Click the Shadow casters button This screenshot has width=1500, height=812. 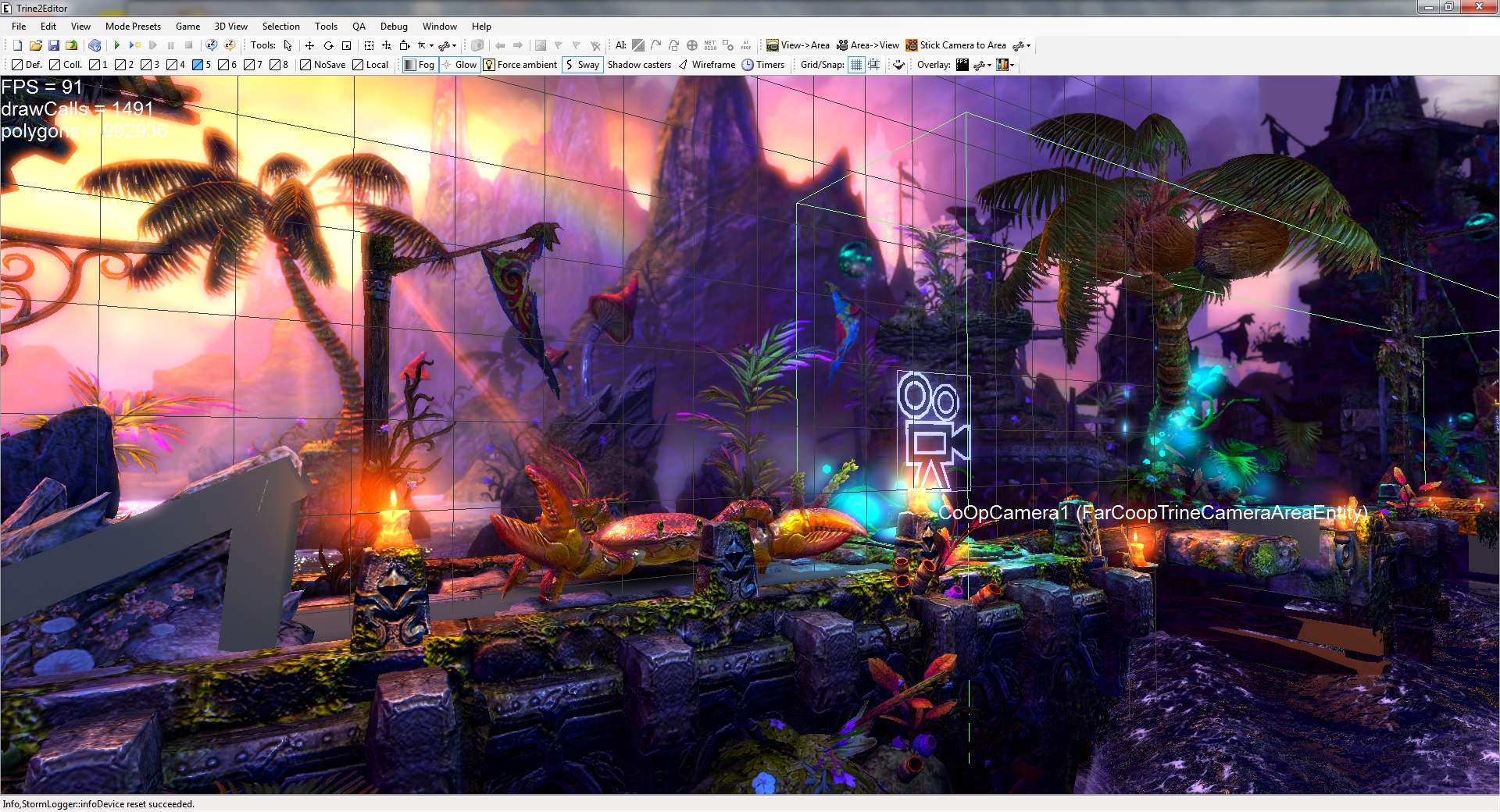coord(639,65)
